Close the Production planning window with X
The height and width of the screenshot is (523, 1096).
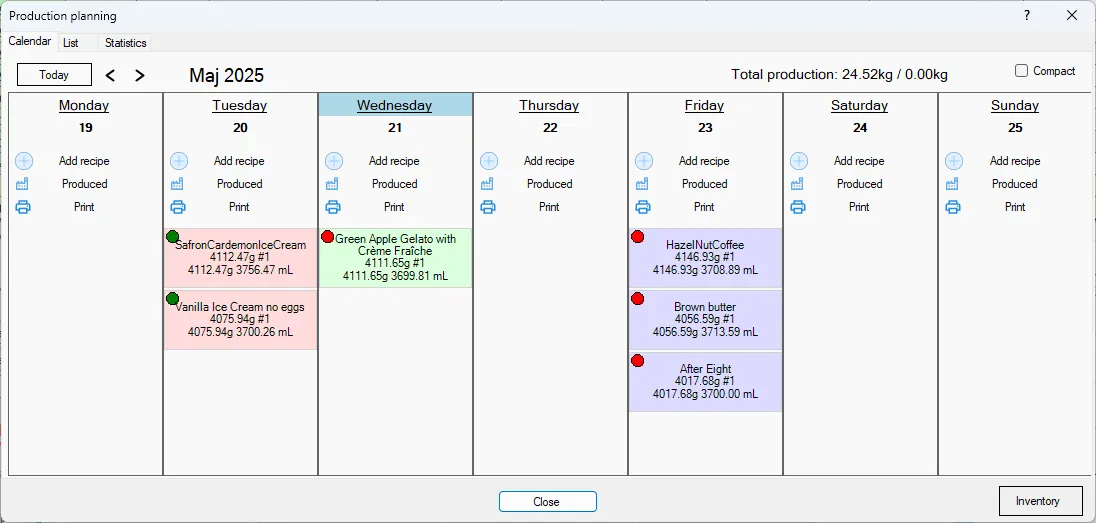[x=1072, y=15]
